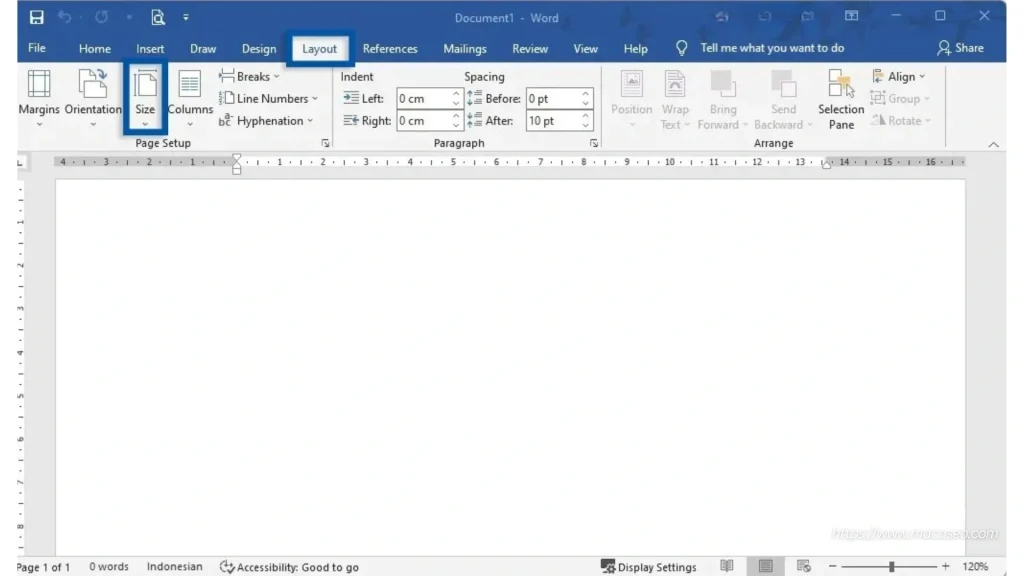Click the Send Backward button
Image resolution: width=1024 pixels, height=576 pixels.
pyautogui.click(x=783, y=99)
